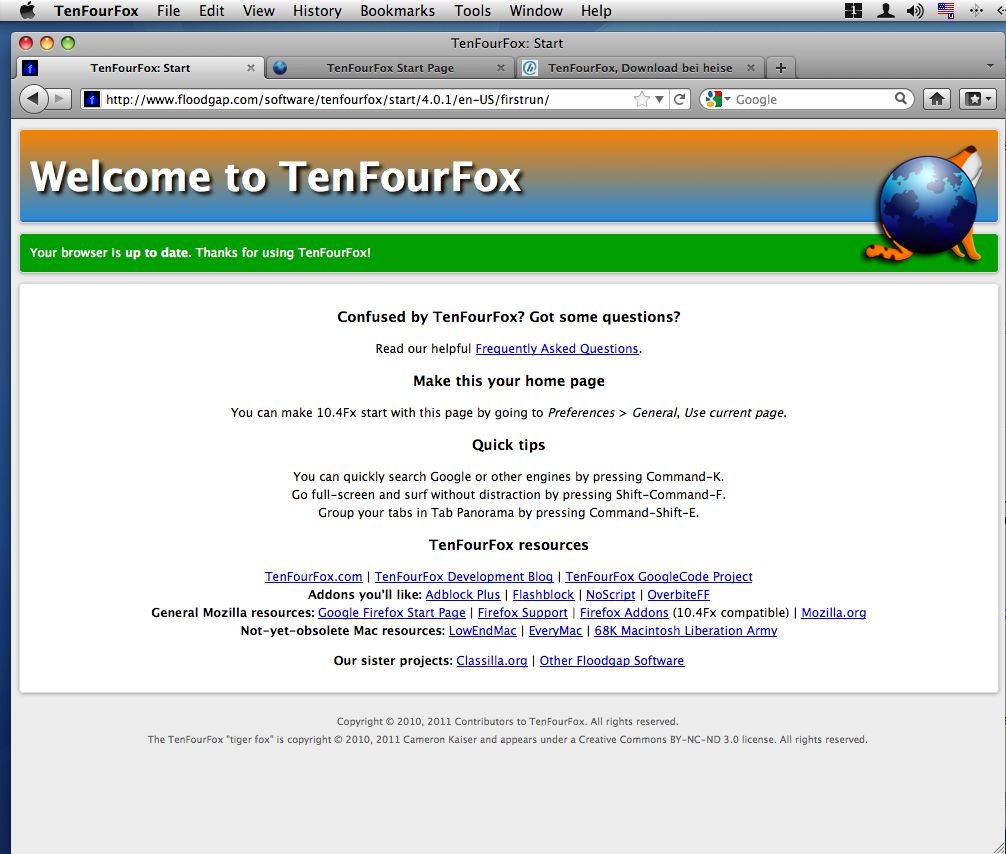Close the TenFourFox: Start tab

251,67
